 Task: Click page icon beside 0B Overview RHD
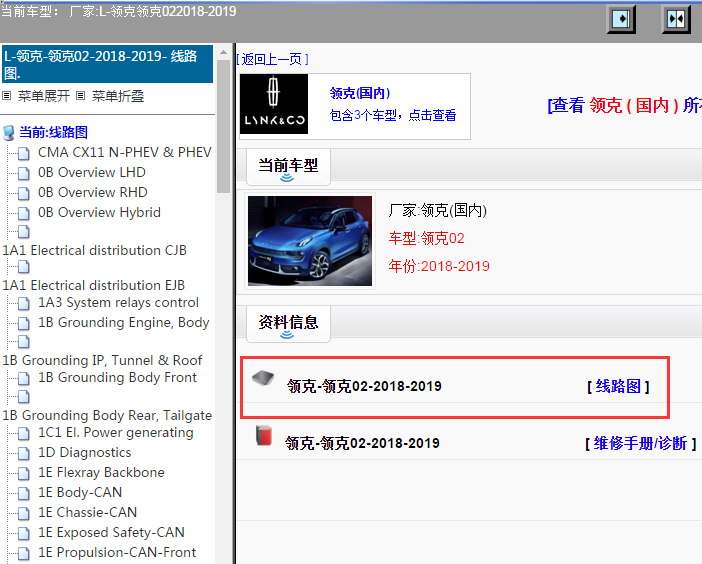pos(24,193)
